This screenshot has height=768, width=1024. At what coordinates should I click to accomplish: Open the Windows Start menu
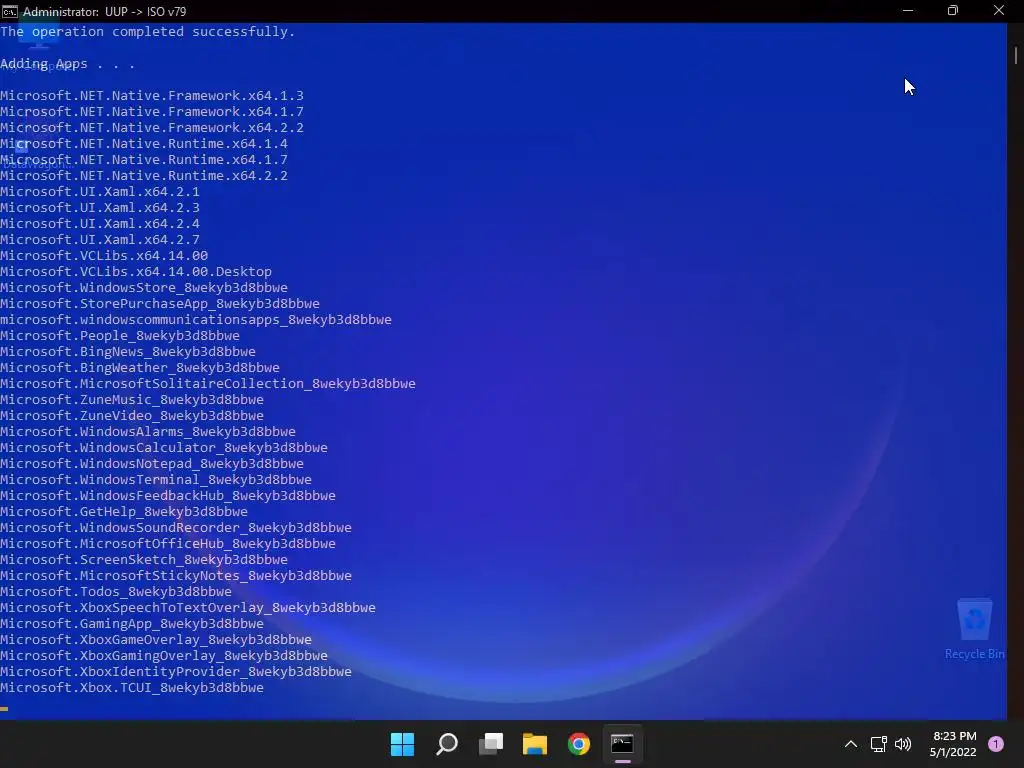click(402, 744)
